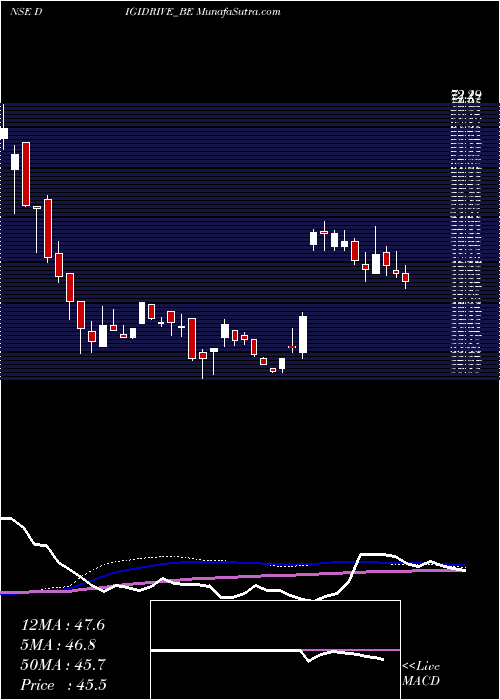Click the <<Live MACD label
The width and height of the screenshot is (500, 700).
tap(421, 673)
